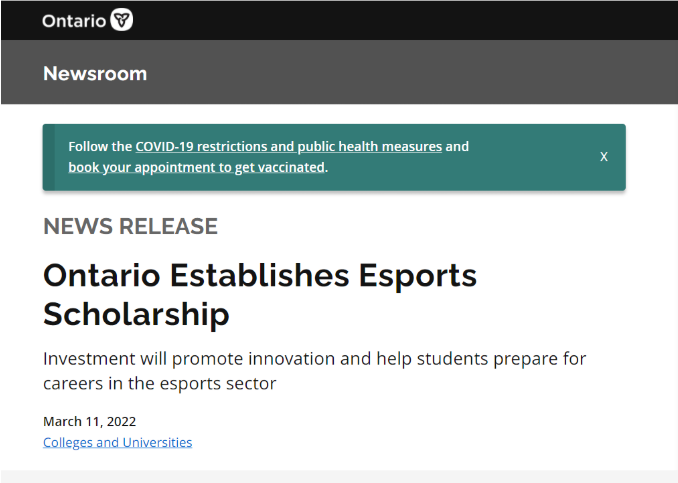The width and height of the screenshot is (678, 483).
Task: Open COVID-19 restrictions and public health measures link
Action: (288, 146)
